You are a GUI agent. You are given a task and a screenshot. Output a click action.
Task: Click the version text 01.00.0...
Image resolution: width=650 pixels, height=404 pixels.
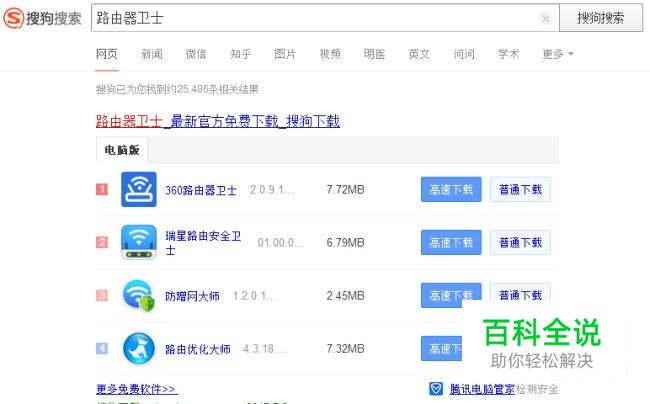(280, 243)
